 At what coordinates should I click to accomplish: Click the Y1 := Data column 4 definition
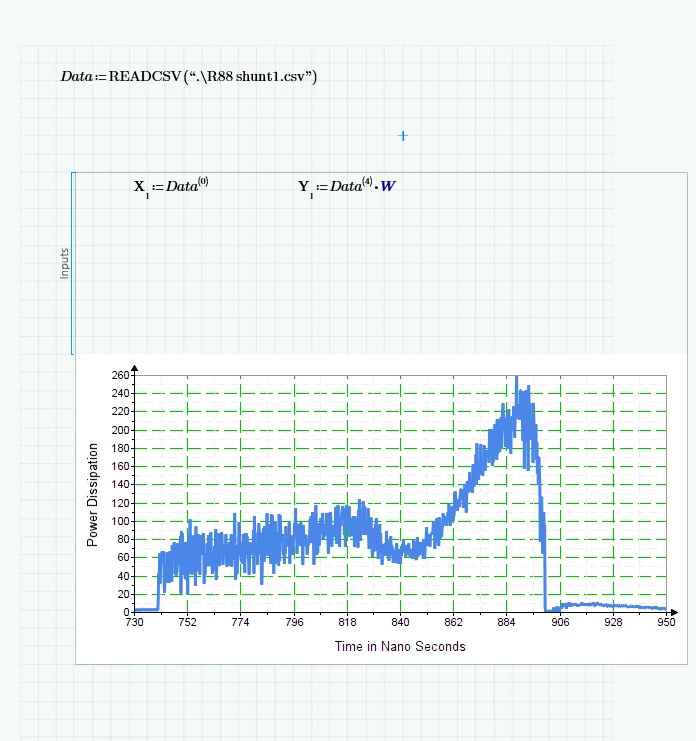[x=347, y=187]
